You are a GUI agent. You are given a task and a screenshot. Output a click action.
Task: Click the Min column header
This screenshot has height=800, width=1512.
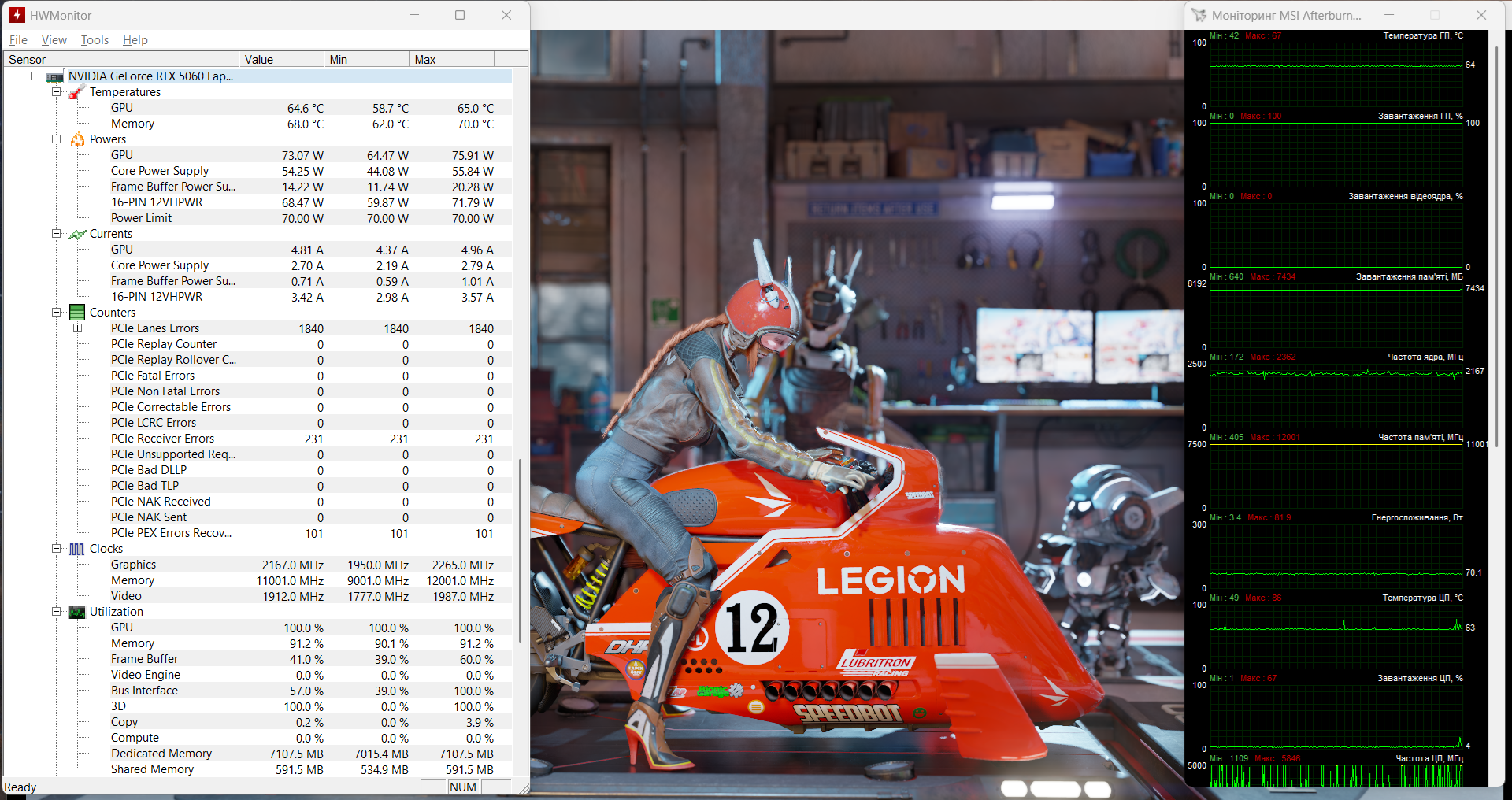366,60
